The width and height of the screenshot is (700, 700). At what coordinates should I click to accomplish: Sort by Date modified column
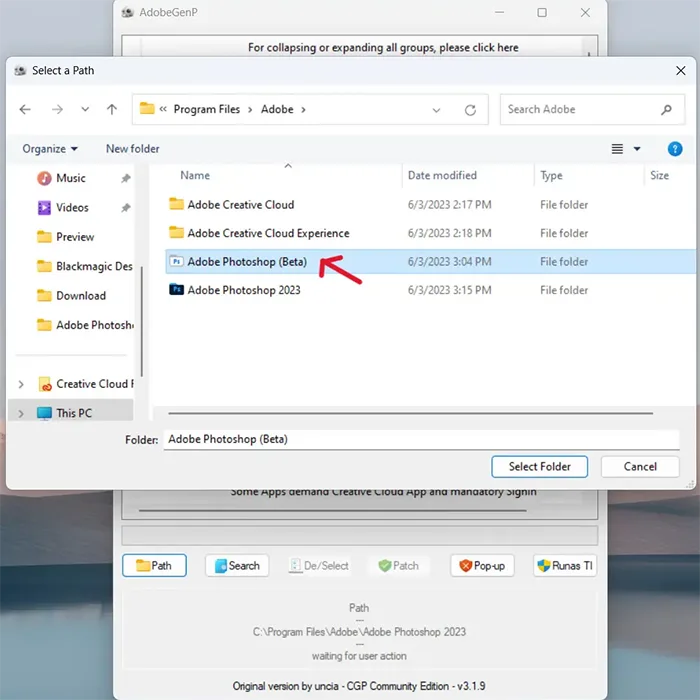[442, 175]
